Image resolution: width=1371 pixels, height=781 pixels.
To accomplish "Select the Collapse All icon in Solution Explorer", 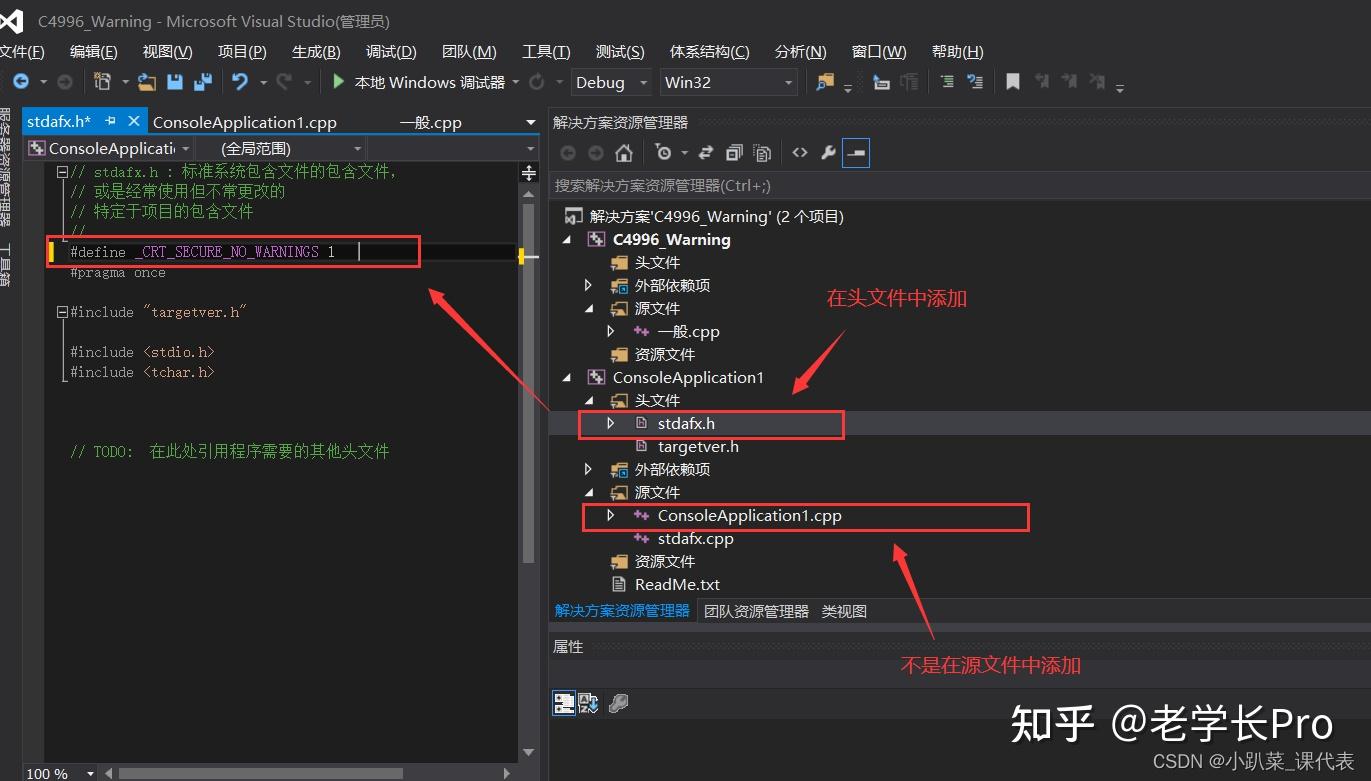I will (733, 152).
